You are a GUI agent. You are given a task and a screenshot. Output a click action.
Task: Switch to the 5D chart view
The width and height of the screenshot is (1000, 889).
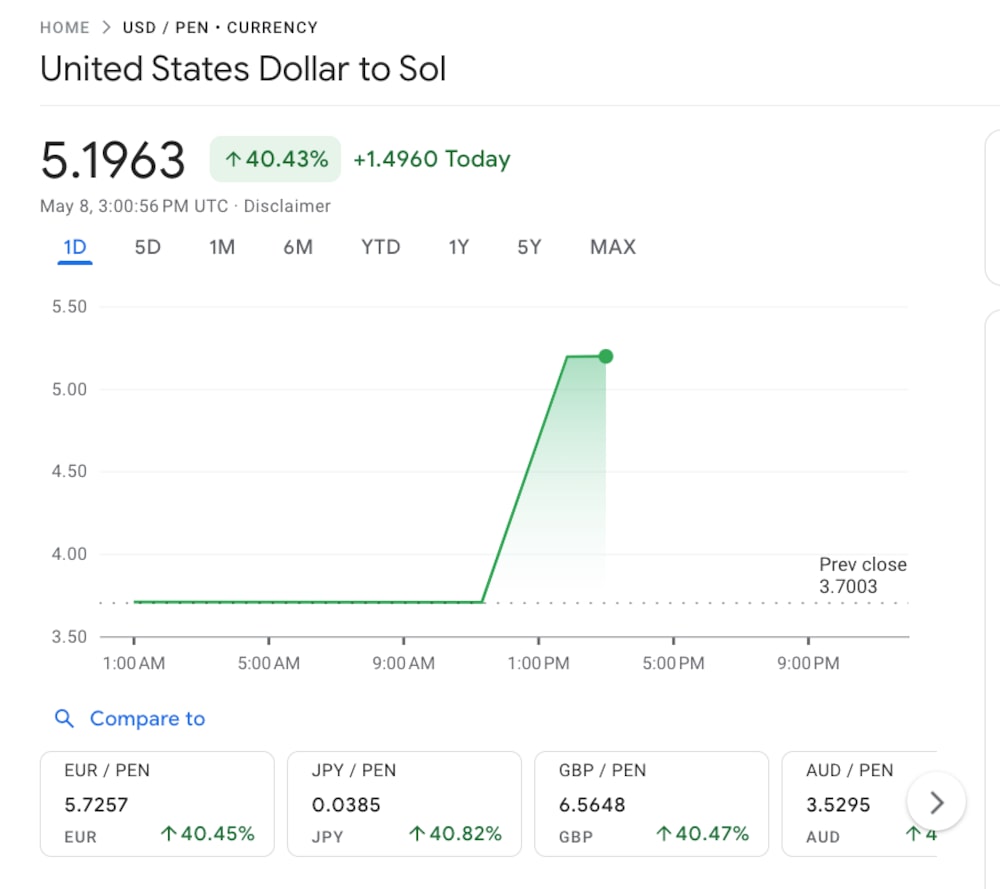(147, 247)
